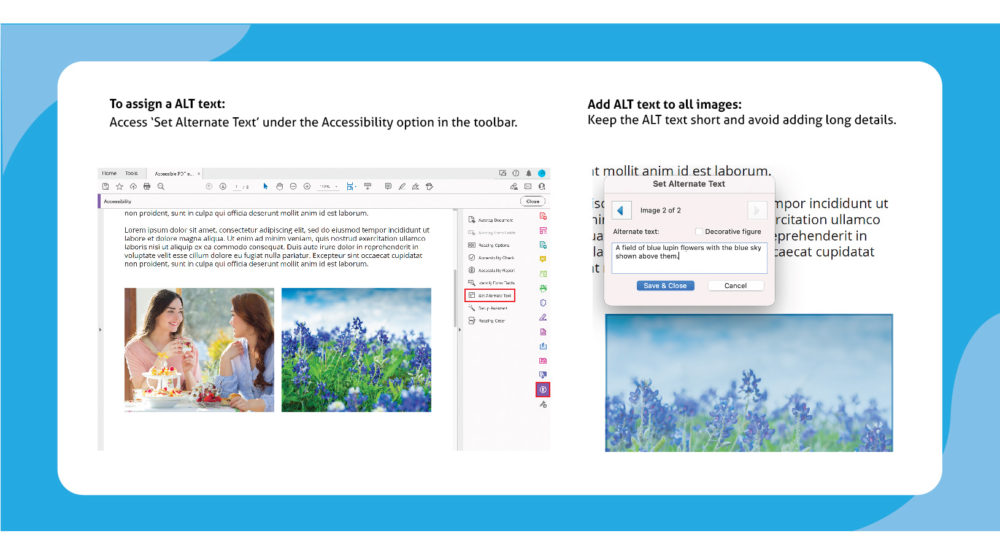Select the Accessible PDF document tab
1000x560 pixels.
pyautogui.click(x=173, y=173)
